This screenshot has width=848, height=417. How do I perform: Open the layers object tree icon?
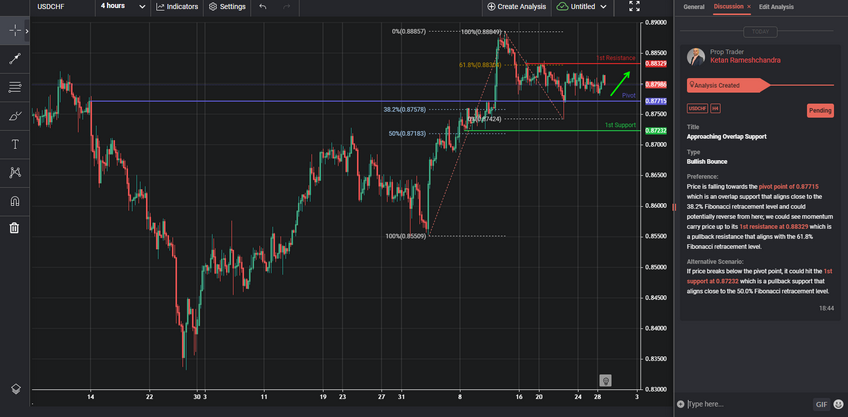(x=16, y=389)
